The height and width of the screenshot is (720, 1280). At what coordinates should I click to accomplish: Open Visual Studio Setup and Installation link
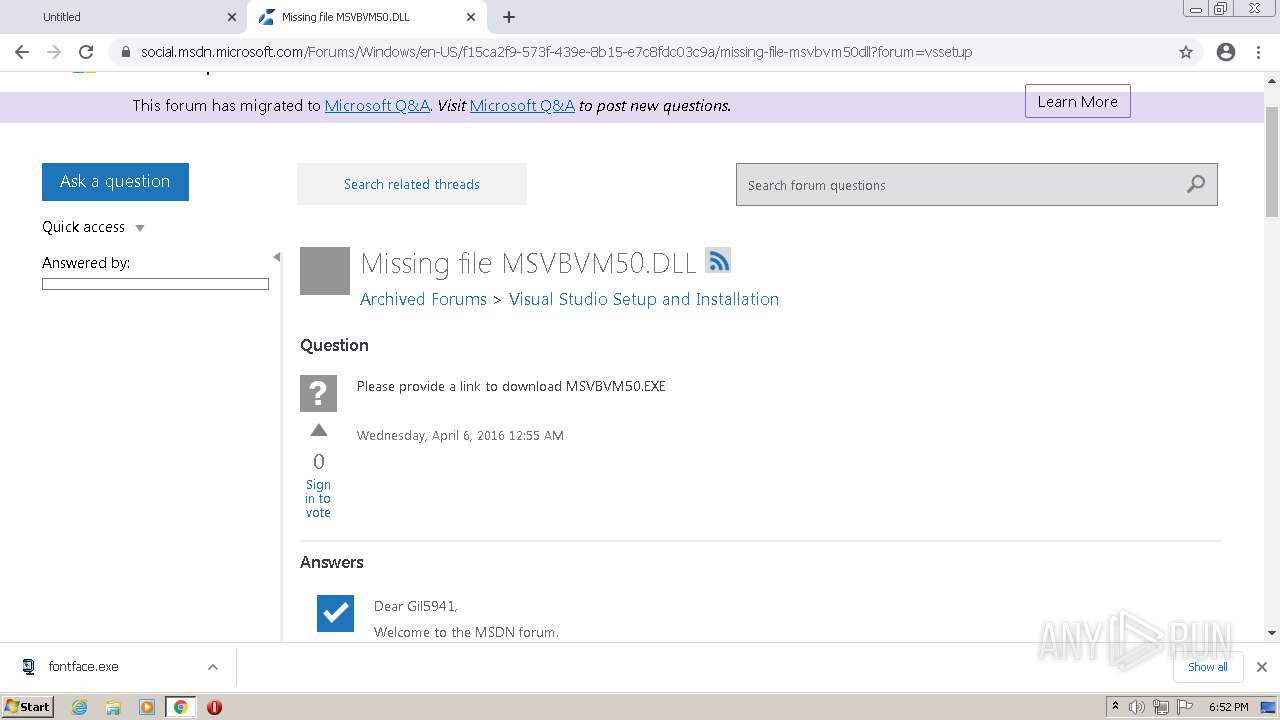pos(644,299)
